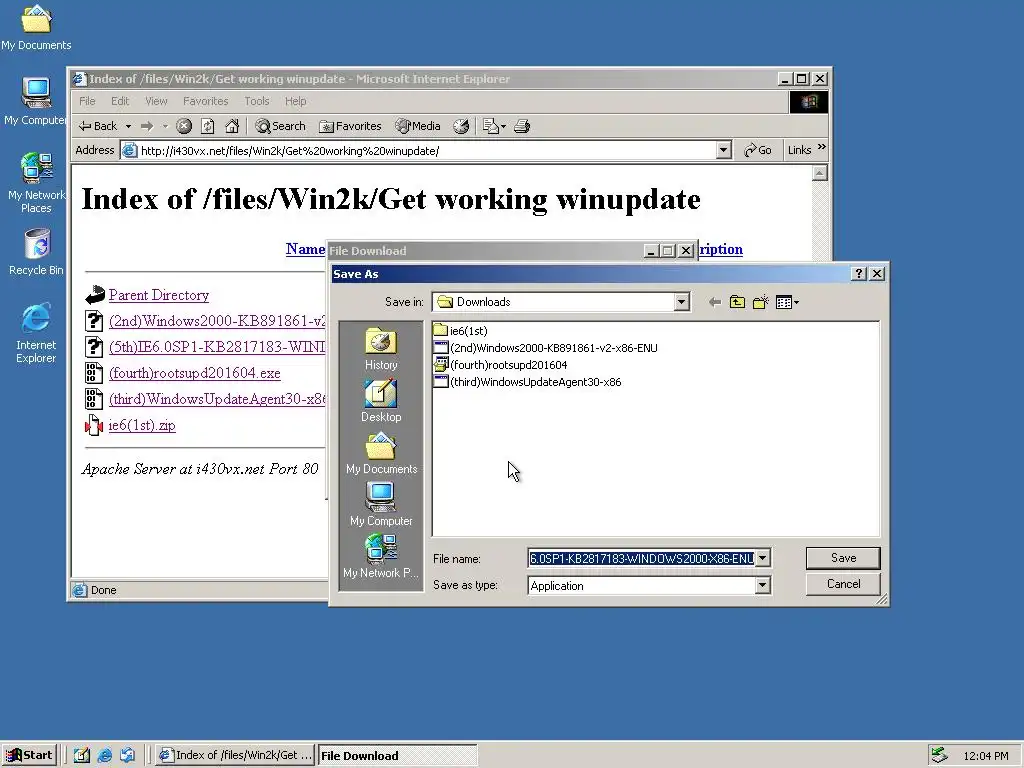Switch to File Download taskbar button

pyautogui.click(x=397, y=756)
